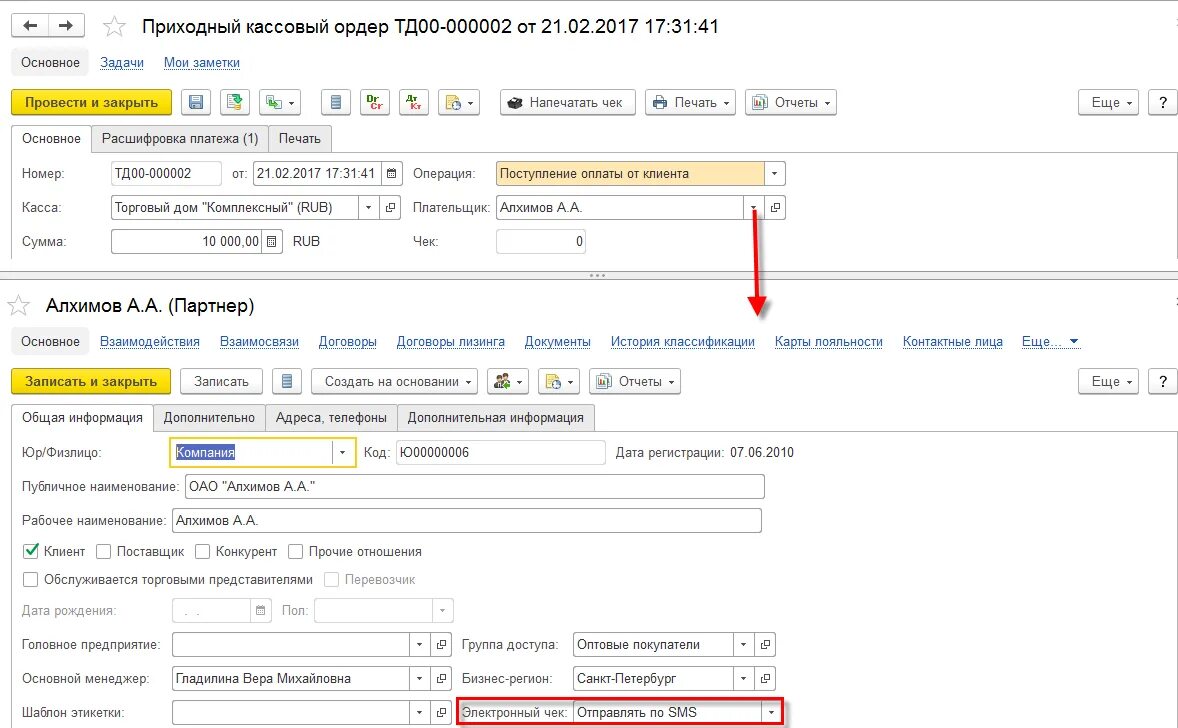
Task: Add the cash order to favorites
Action: pos(114,27)
